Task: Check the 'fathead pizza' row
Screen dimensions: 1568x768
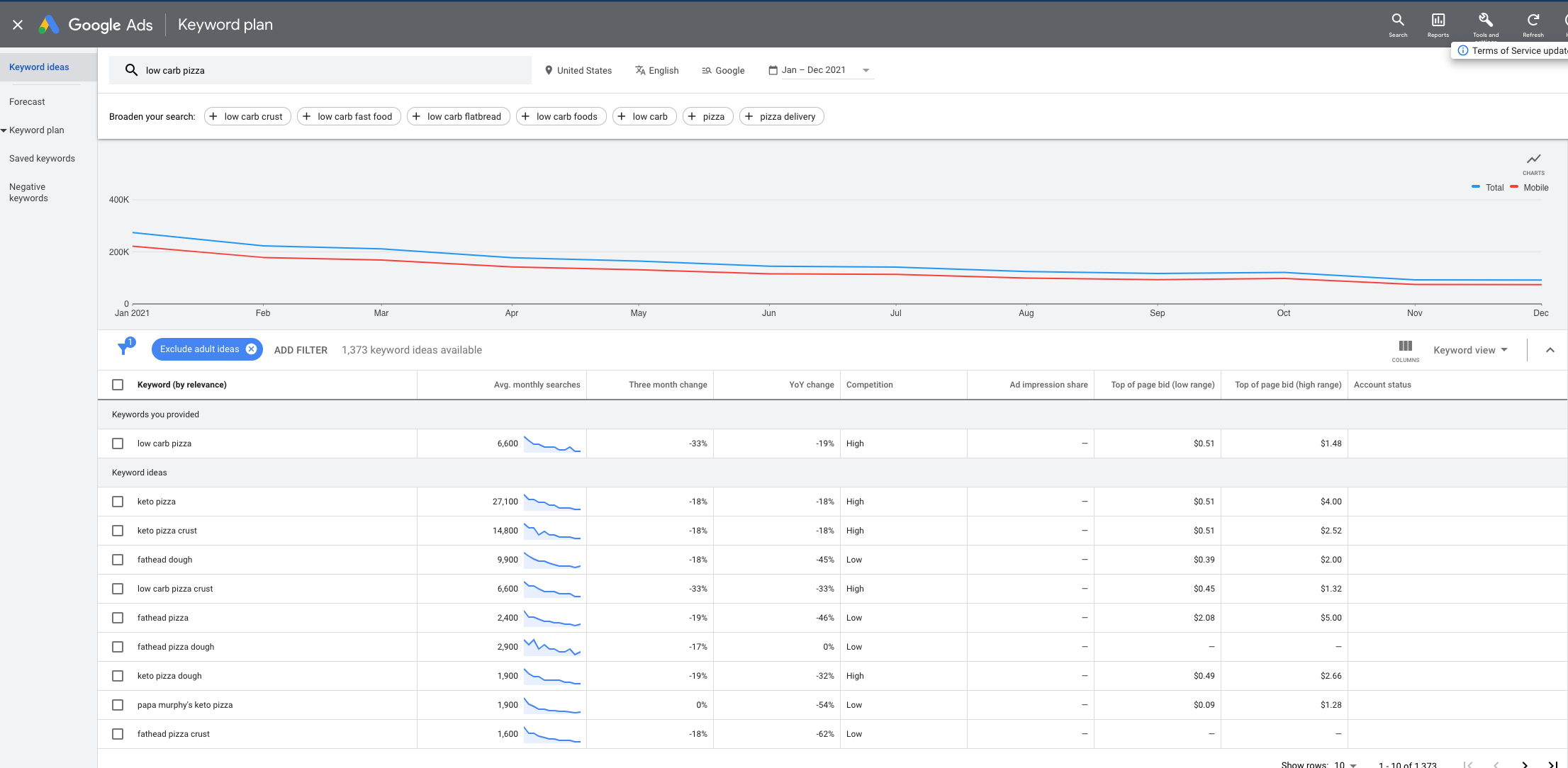Action: tap(118, 618)
